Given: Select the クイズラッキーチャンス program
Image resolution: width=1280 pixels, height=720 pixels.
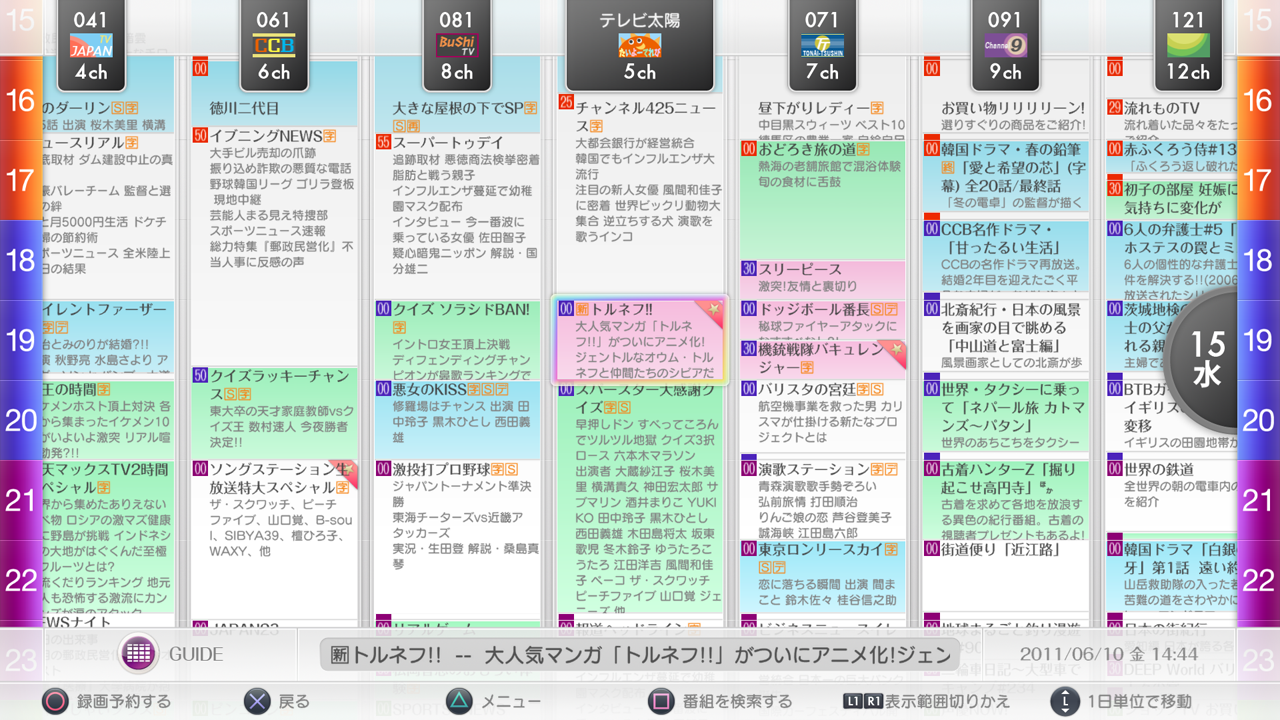Looking at the screenshot, I should point(274,413).
